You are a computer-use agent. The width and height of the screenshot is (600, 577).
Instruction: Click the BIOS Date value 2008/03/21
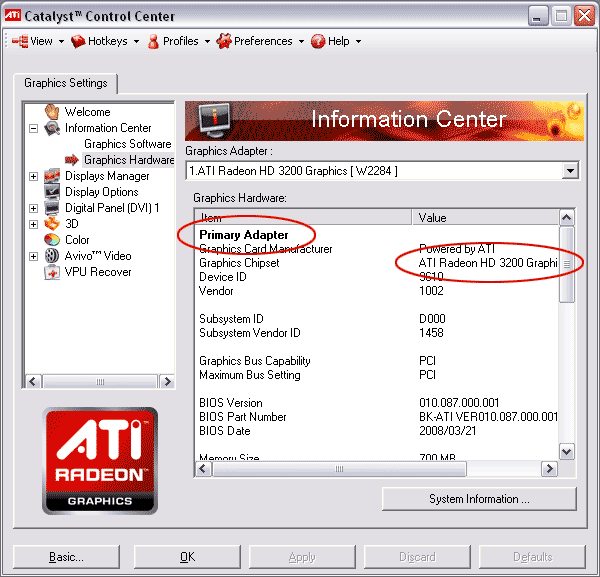pos(448,431)
